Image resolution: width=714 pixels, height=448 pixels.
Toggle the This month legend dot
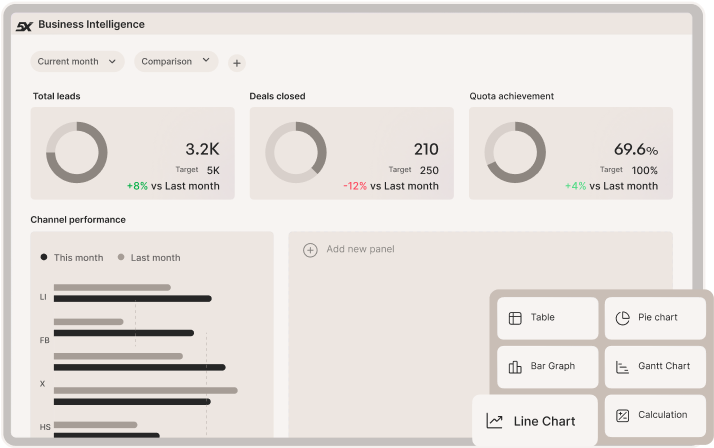click(44, 257)
